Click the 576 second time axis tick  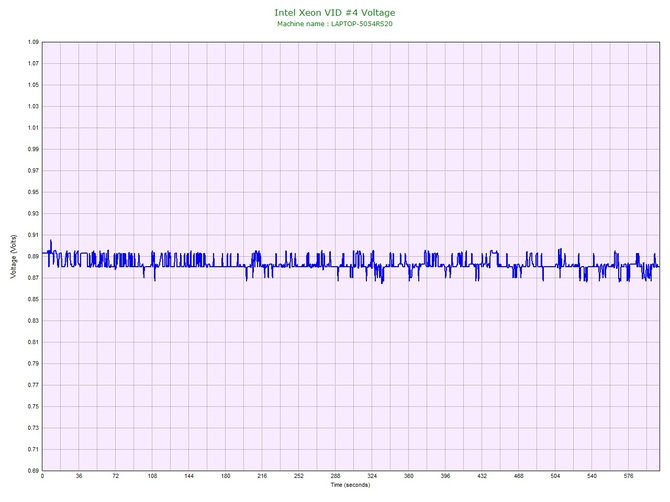pos(628,477)
